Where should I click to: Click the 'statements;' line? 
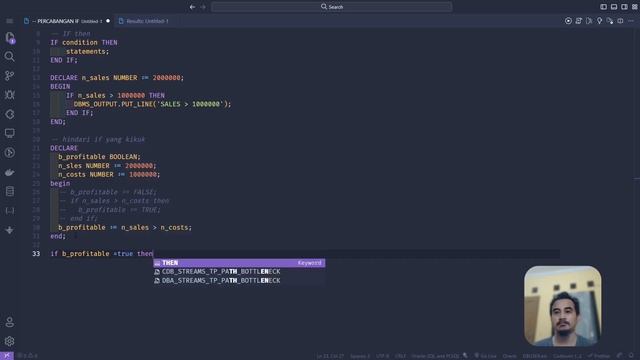click(87, 51)
